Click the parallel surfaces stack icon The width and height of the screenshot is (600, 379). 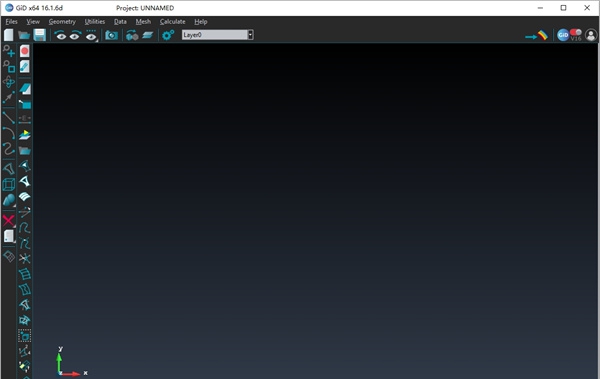24,197
